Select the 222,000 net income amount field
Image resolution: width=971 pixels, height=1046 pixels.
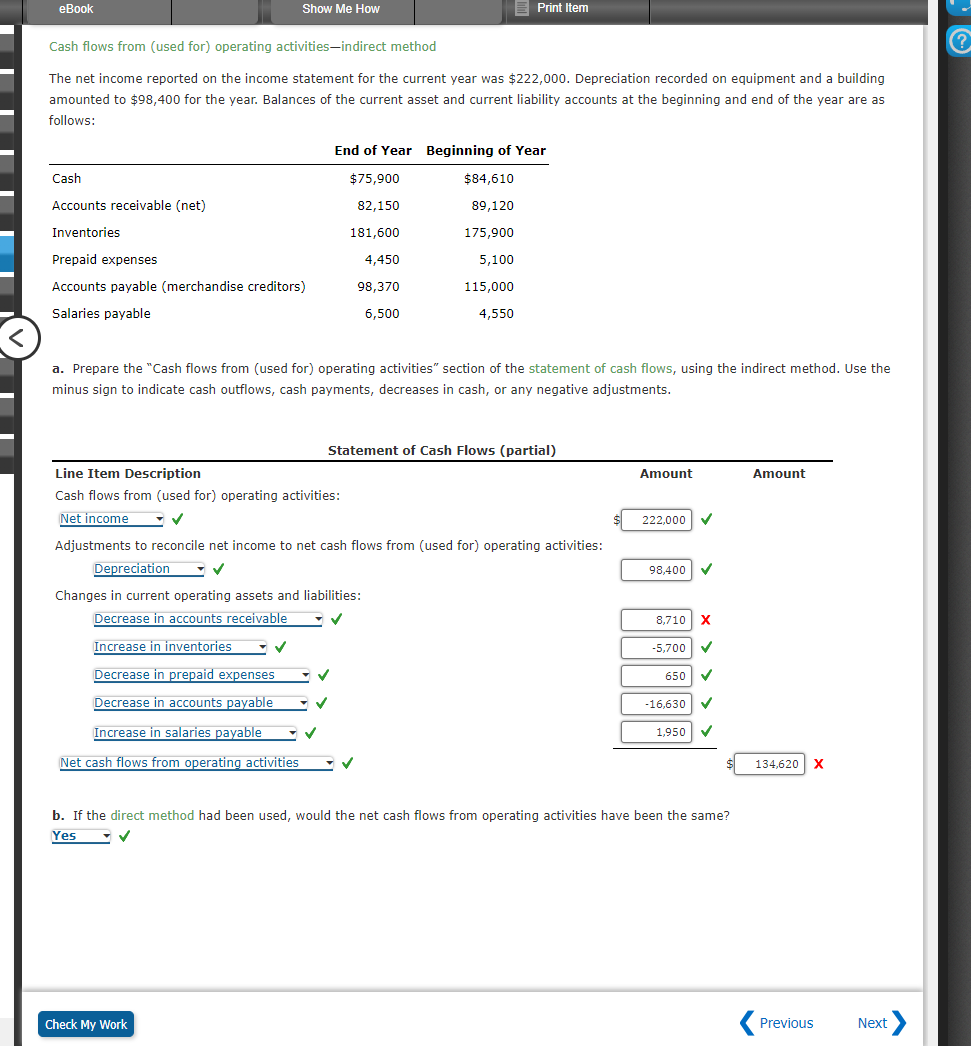pyautogui.click(x=656, y=519)
